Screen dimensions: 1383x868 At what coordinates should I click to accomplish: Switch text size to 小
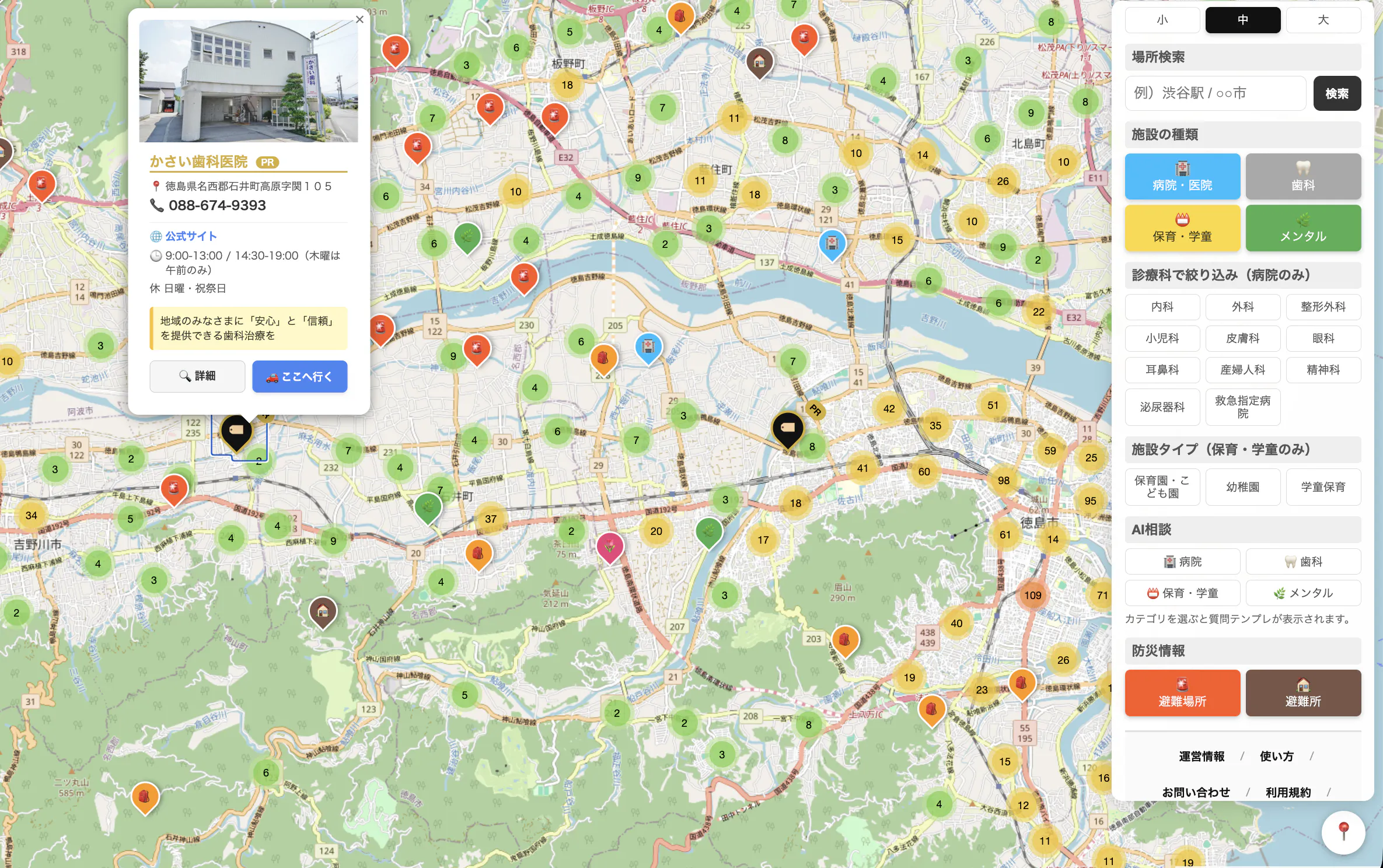click(1162, 20)
